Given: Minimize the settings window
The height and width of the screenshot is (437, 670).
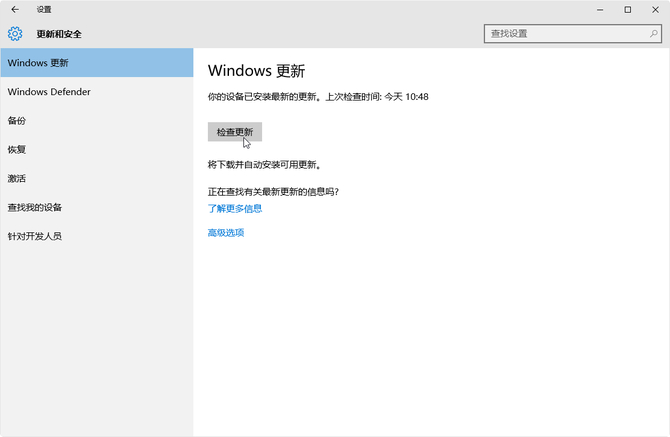Looking at the screenshot, I should click(600, 9).
